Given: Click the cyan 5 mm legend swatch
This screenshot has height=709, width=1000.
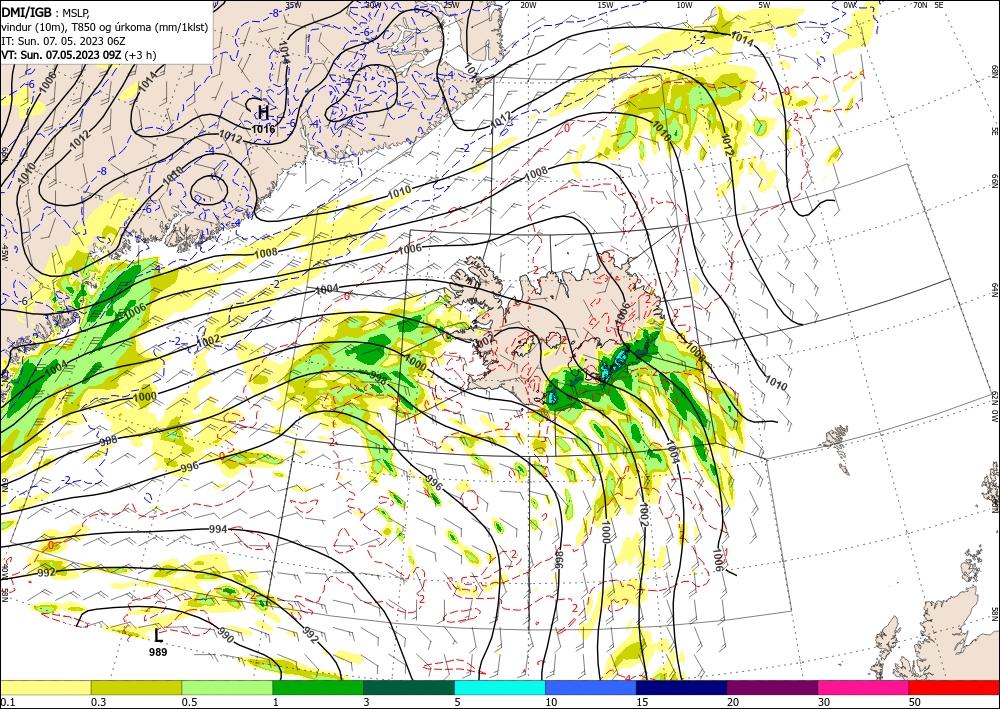Looking at the screenshot, I should [x=500, y=687].
